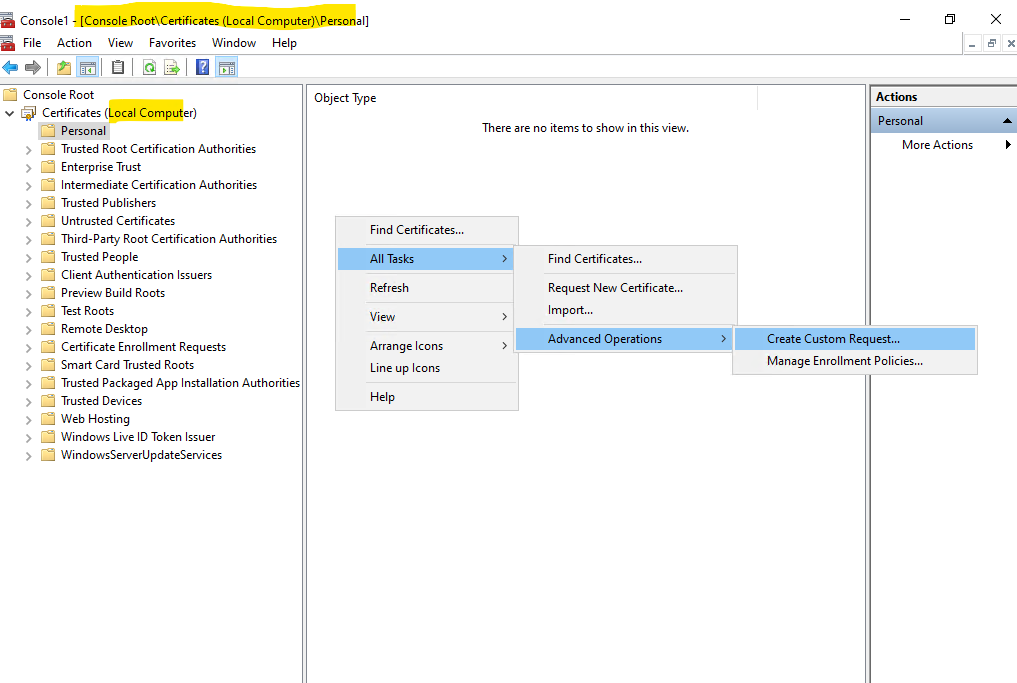Click the Personal folder icon in tree
Screen dimensions: 1017x683
(47, 131)
